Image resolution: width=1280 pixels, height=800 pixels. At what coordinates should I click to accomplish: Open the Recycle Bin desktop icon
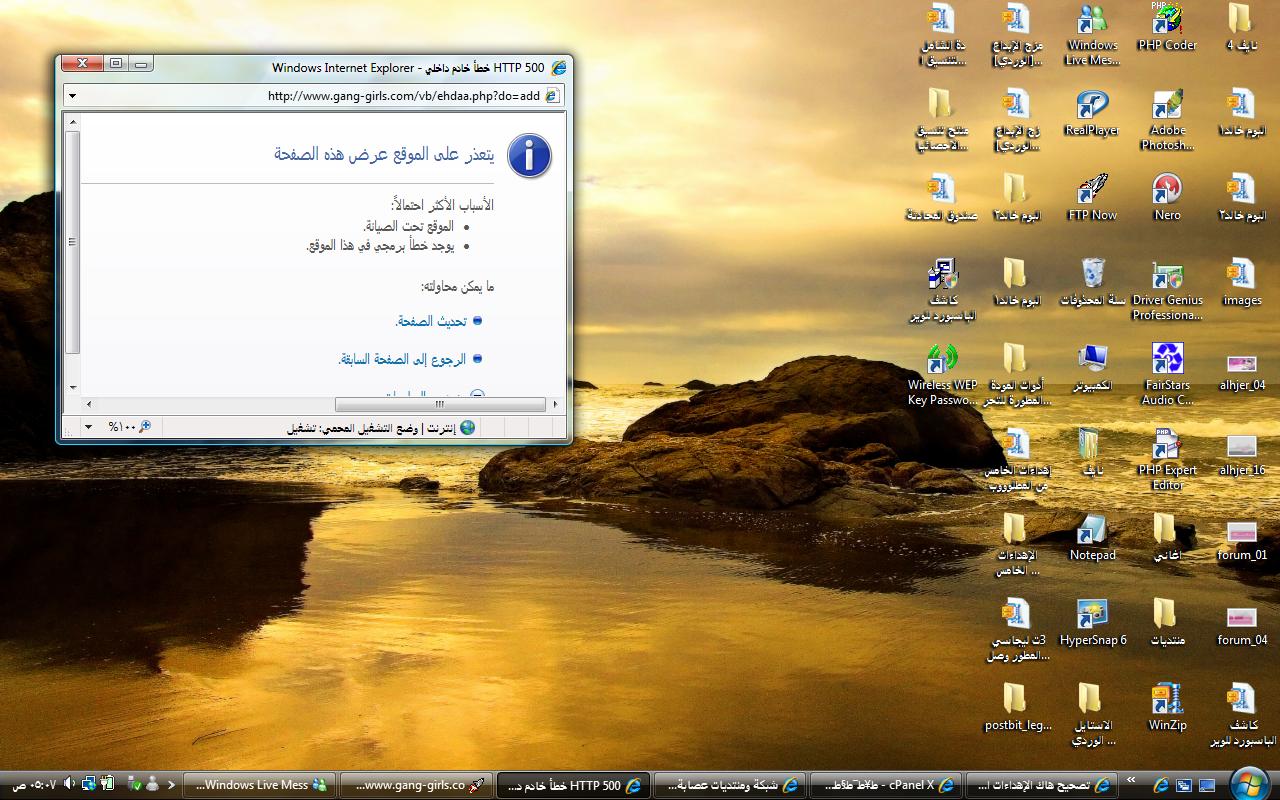click(1092, 275)
